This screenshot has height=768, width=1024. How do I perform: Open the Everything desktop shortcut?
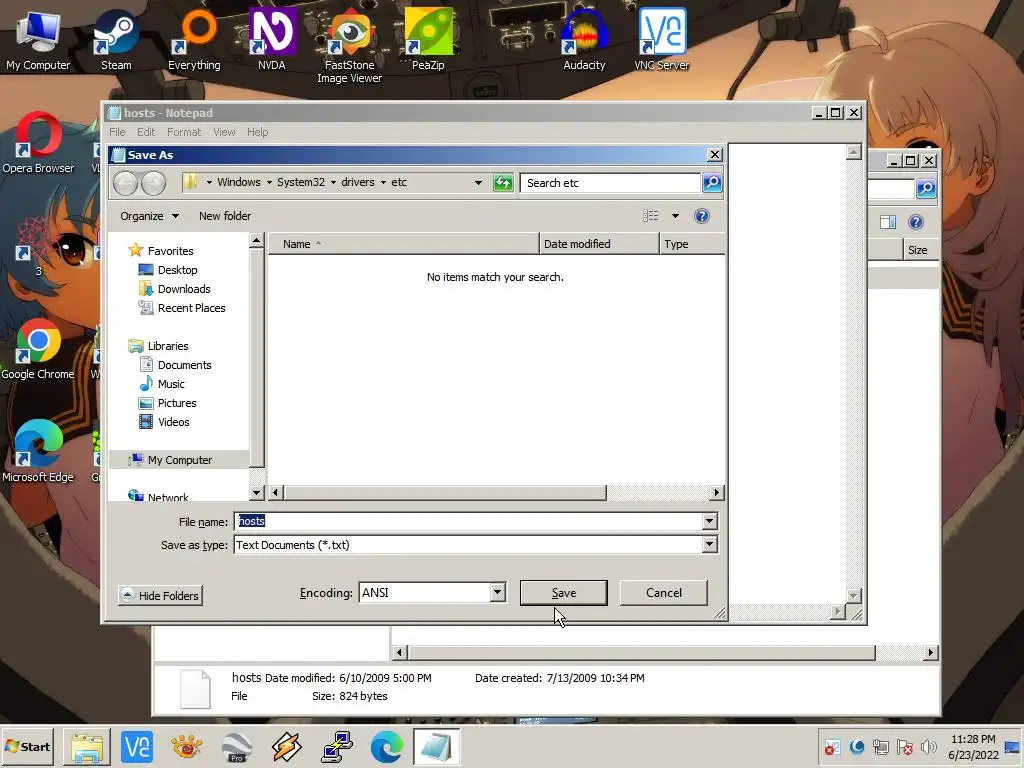(x=194, y=40)
